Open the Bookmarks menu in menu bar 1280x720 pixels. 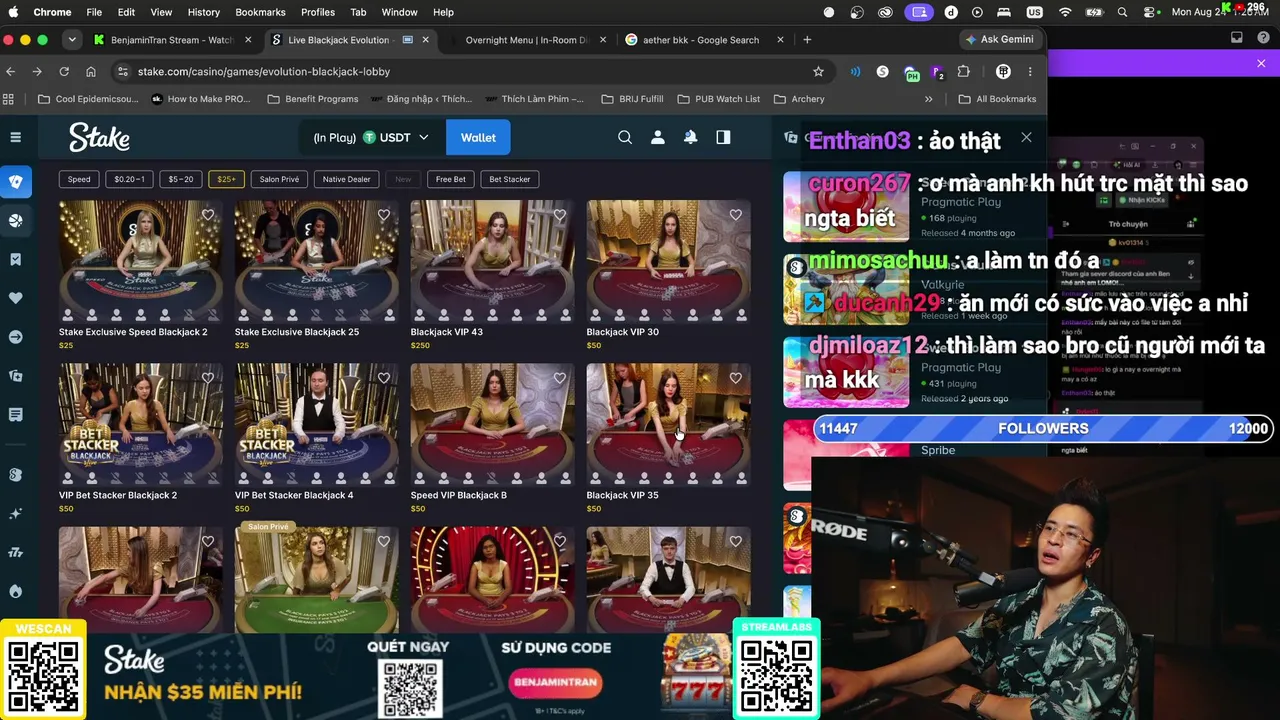[260, 12]
